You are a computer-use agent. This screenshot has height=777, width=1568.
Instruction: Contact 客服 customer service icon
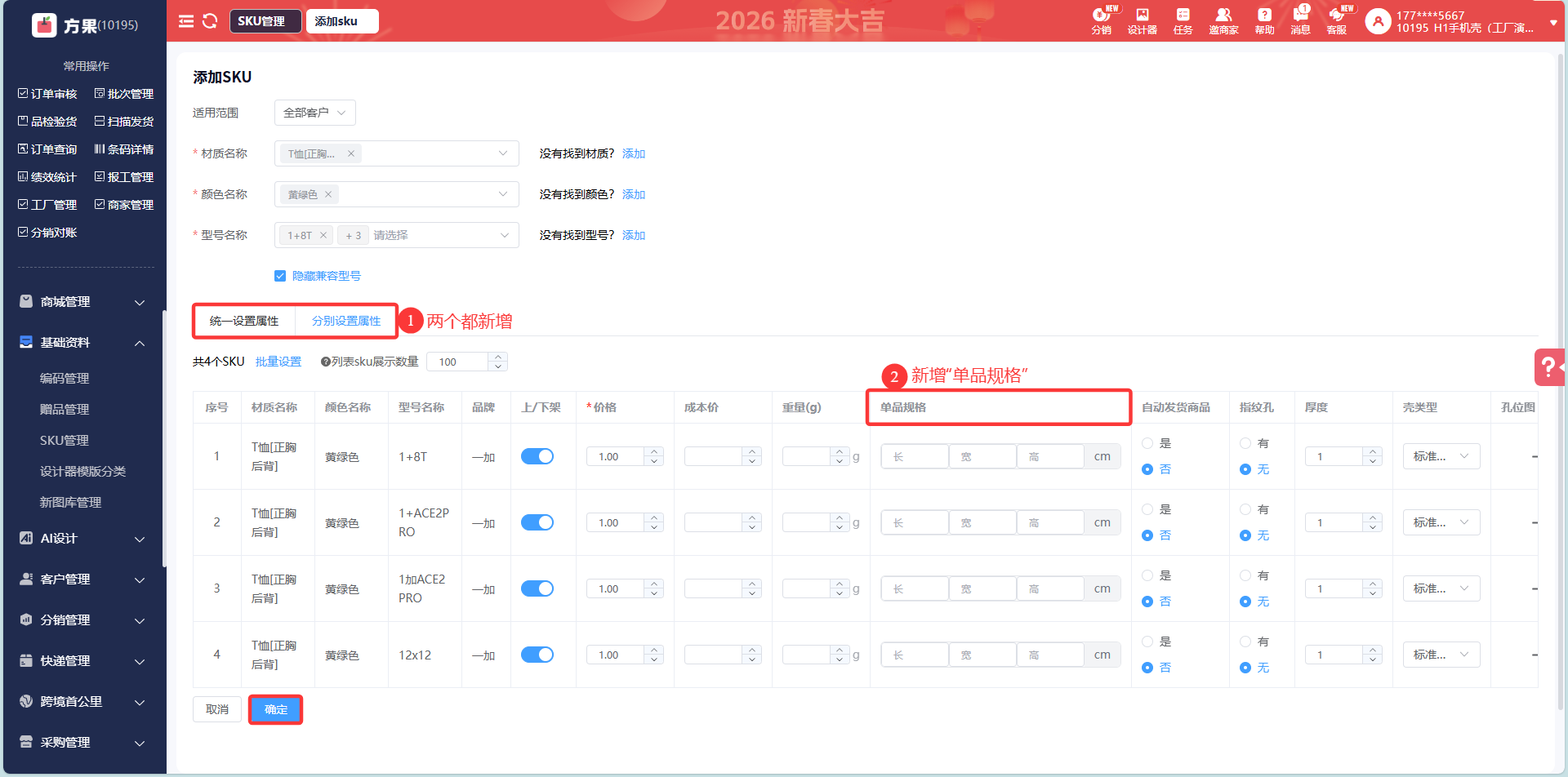coord(1337,20)
